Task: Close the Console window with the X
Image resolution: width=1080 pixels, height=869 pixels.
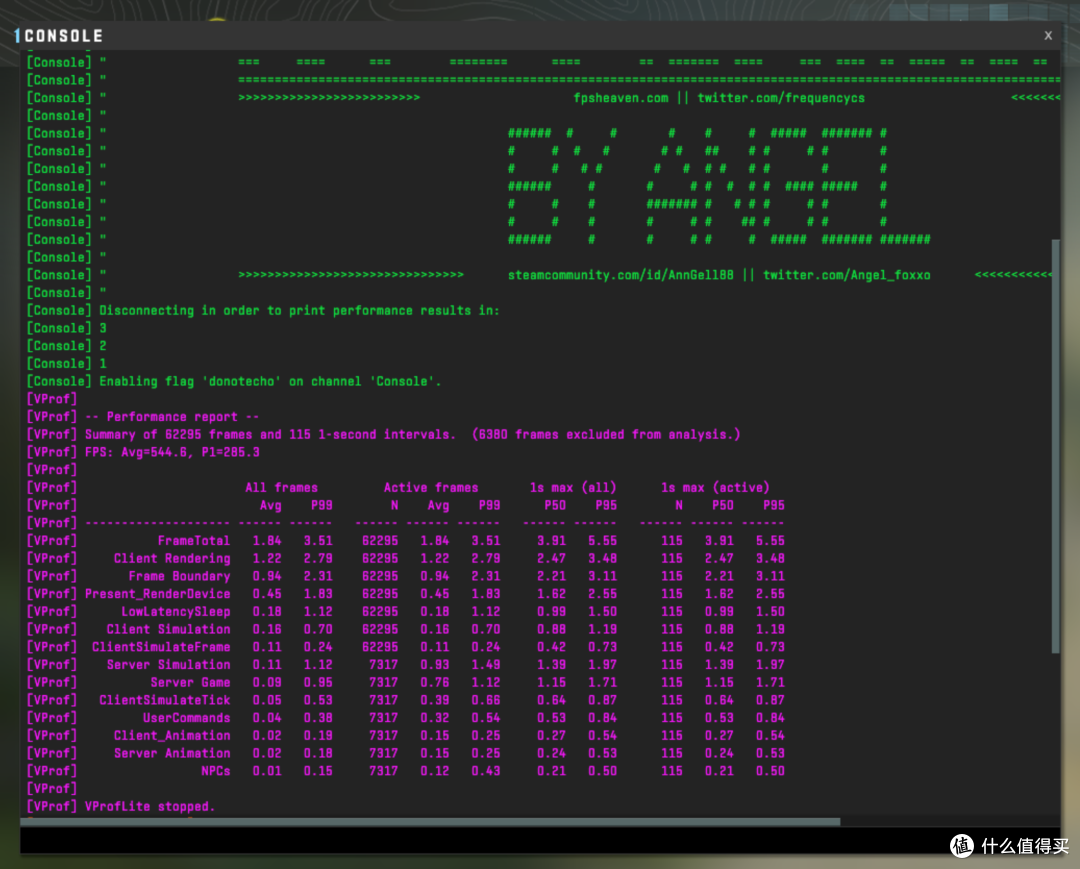Action: point(1048,35)
